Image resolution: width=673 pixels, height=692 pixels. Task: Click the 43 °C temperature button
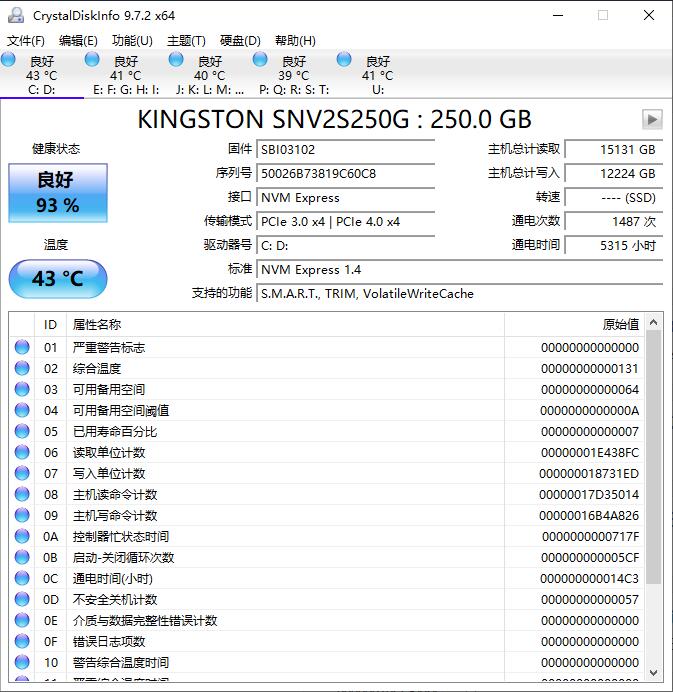58,278
